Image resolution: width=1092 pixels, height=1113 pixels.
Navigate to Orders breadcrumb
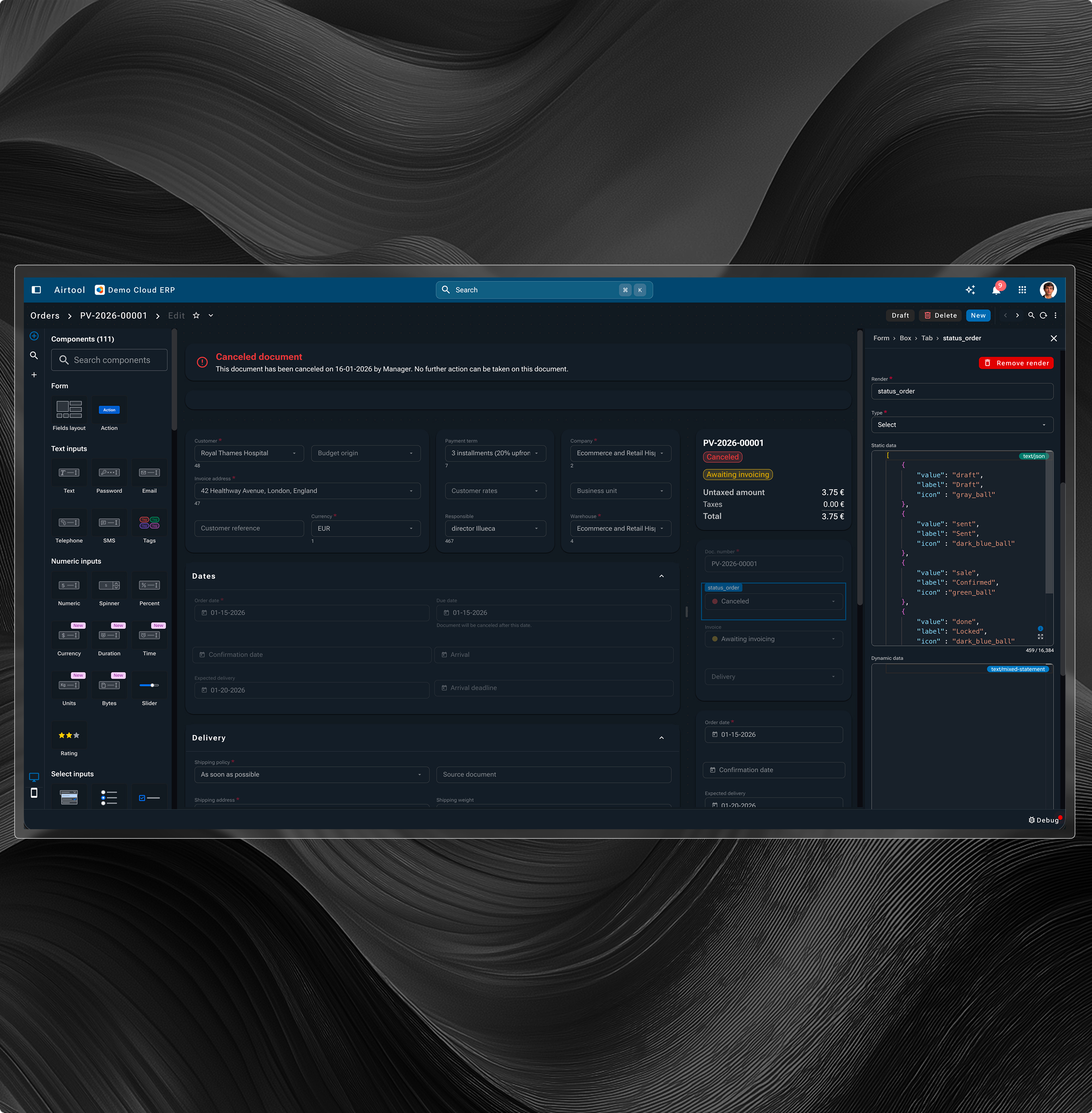pos(45,316)
